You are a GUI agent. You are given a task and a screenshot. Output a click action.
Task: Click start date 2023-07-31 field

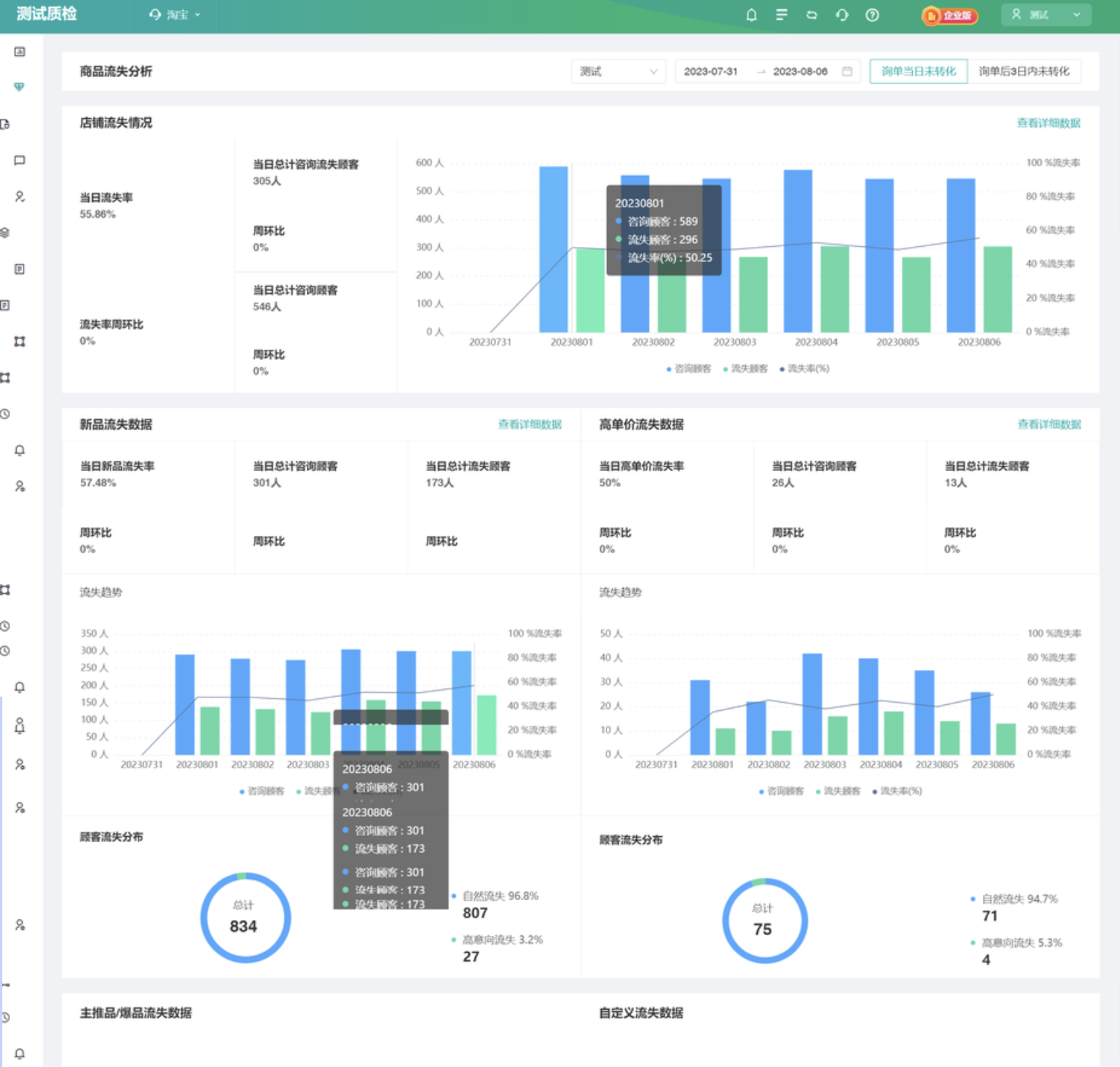[711, 72]
